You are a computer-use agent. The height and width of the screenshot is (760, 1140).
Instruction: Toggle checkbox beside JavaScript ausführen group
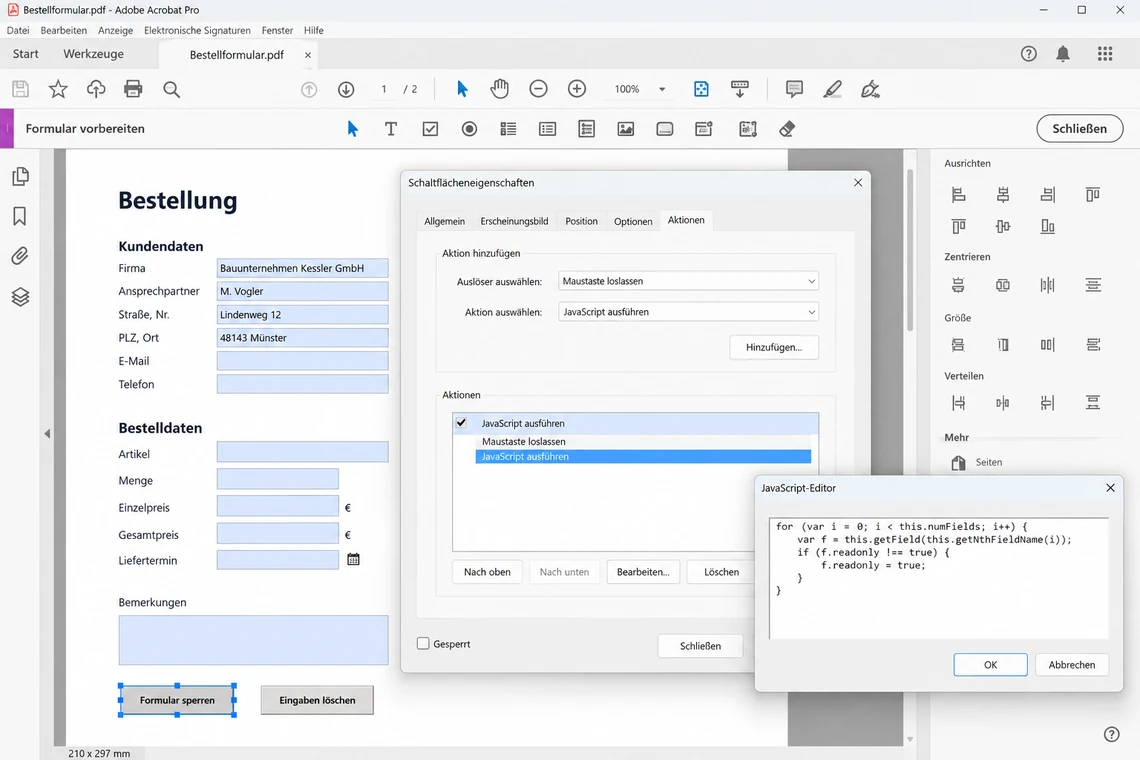click(461, 423)
